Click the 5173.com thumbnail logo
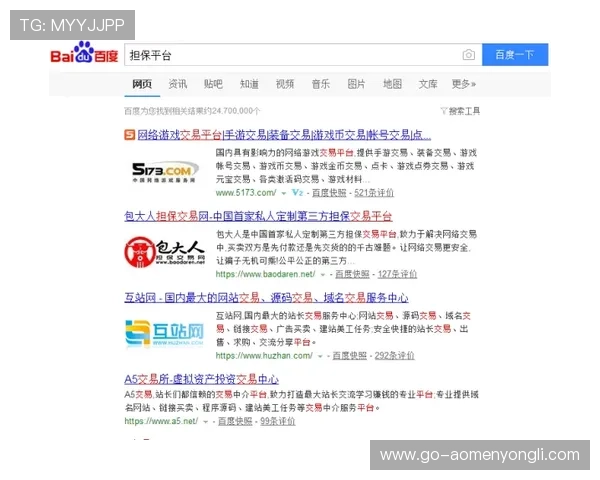600x480 pixels. pos(165,172)
